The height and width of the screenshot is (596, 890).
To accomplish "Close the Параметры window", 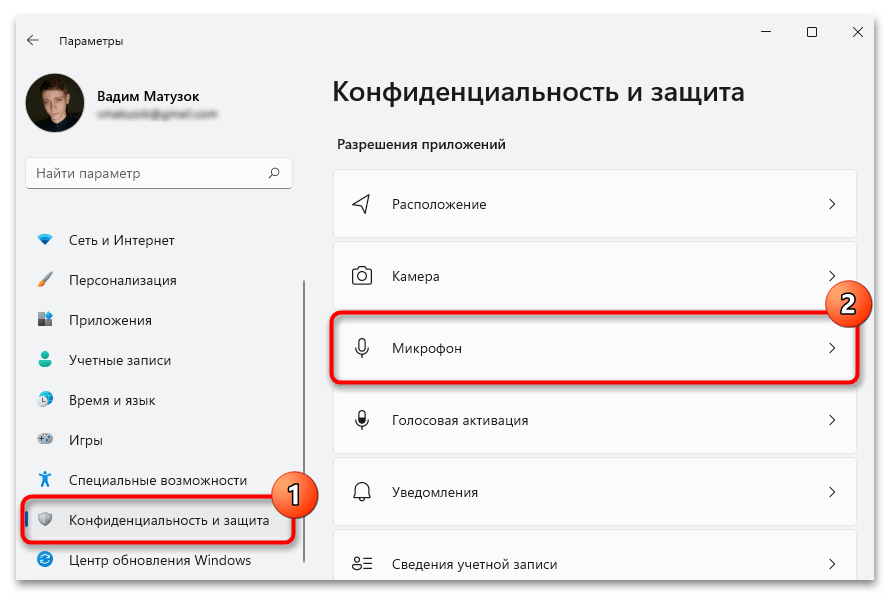I will coord(858,32).
